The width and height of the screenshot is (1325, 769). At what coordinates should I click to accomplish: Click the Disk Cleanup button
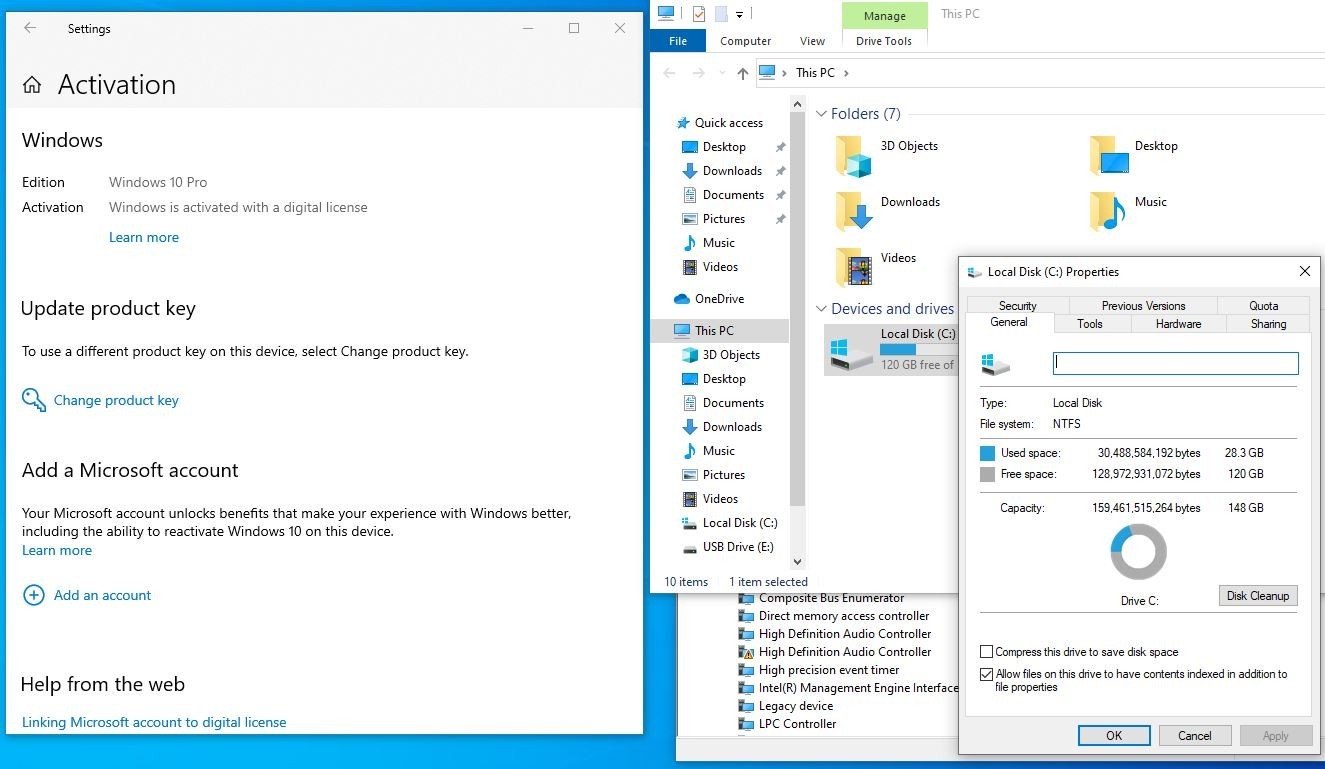1258,596
